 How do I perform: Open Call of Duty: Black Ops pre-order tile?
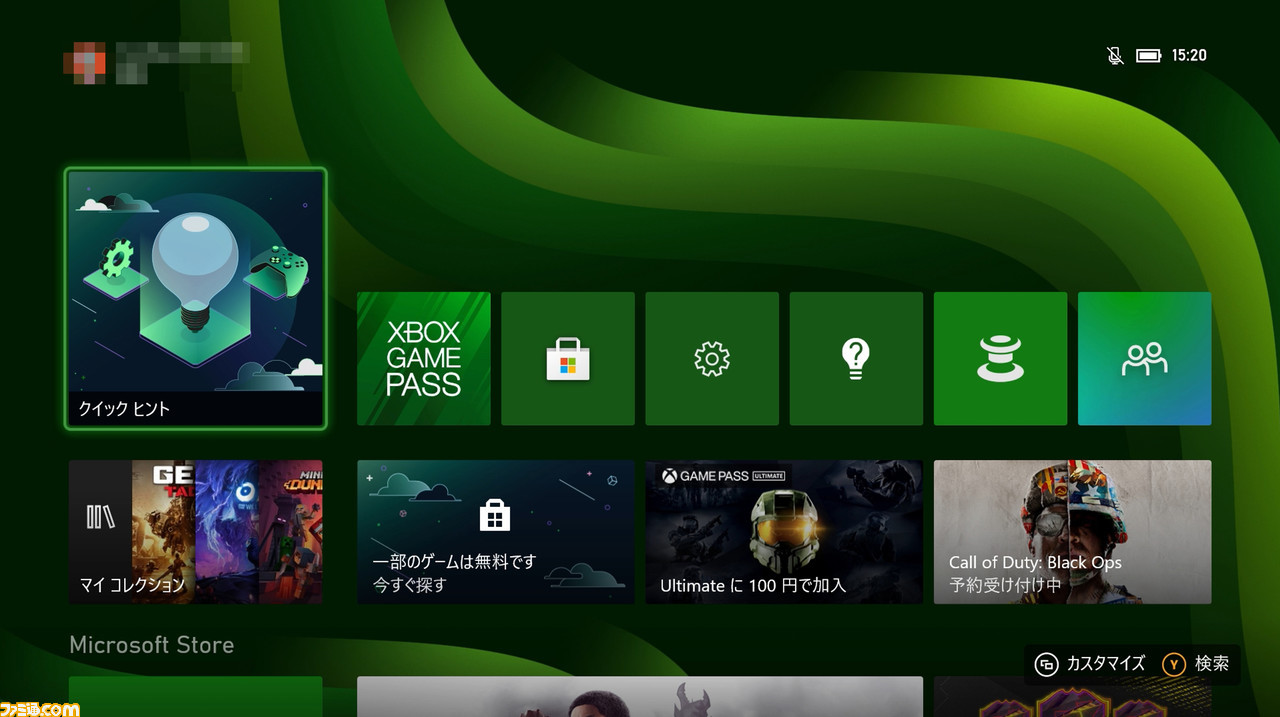(1073, 532)
